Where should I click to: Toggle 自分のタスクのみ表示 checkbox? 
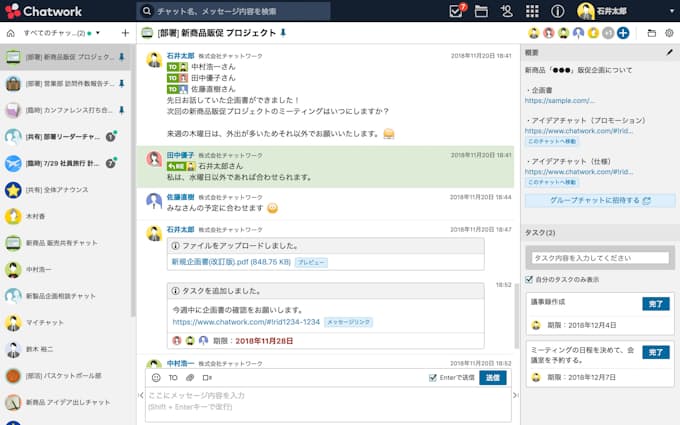tap(530, 279)
